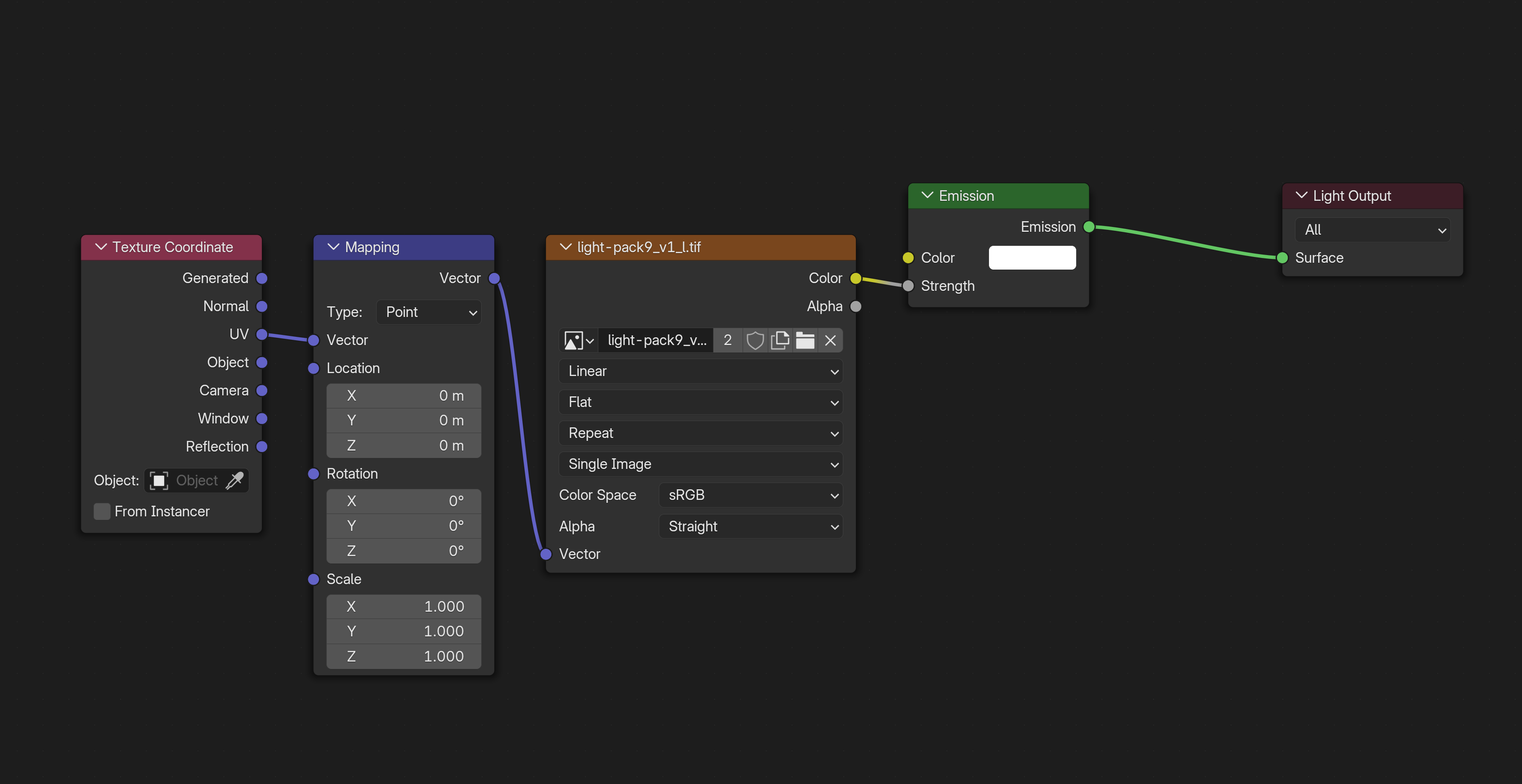Open the Light Output All target dropdown

point(1372,230)
